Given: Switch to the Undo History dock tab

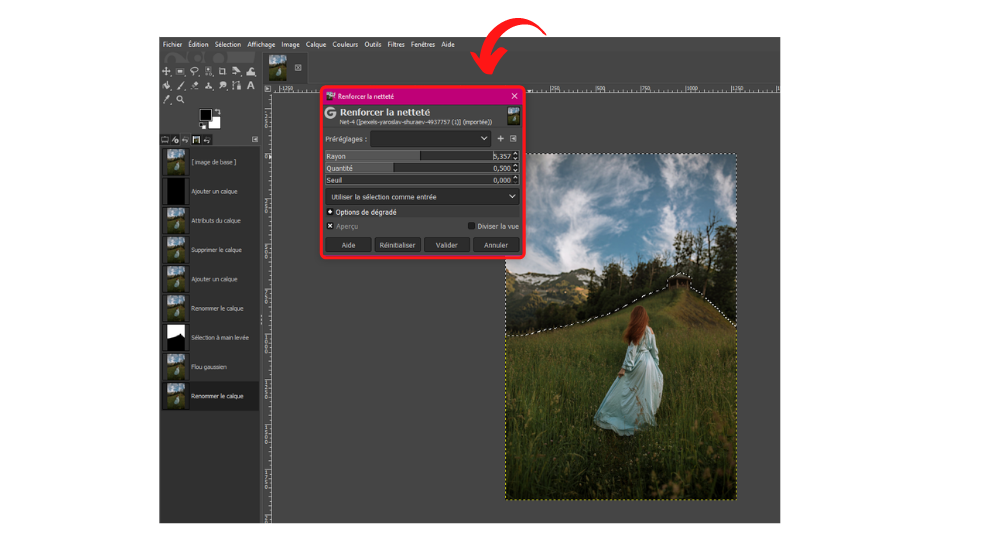Looking at the screenshot, I should 186,140.
